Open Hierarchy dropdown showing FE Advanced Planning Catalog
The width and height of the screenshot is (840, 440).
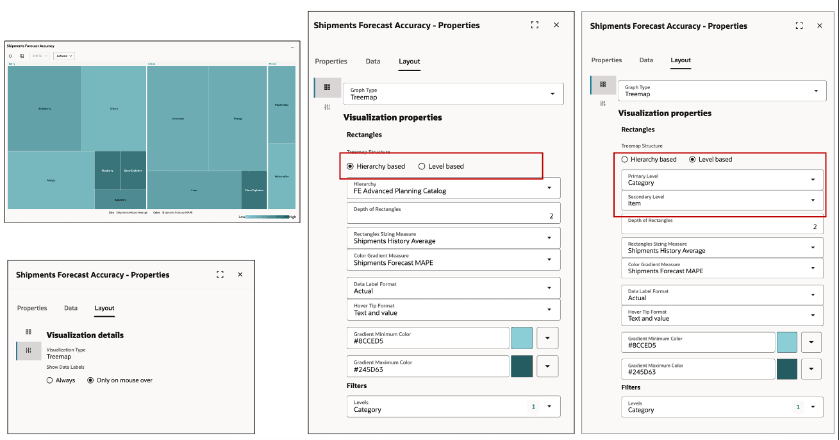454,188
